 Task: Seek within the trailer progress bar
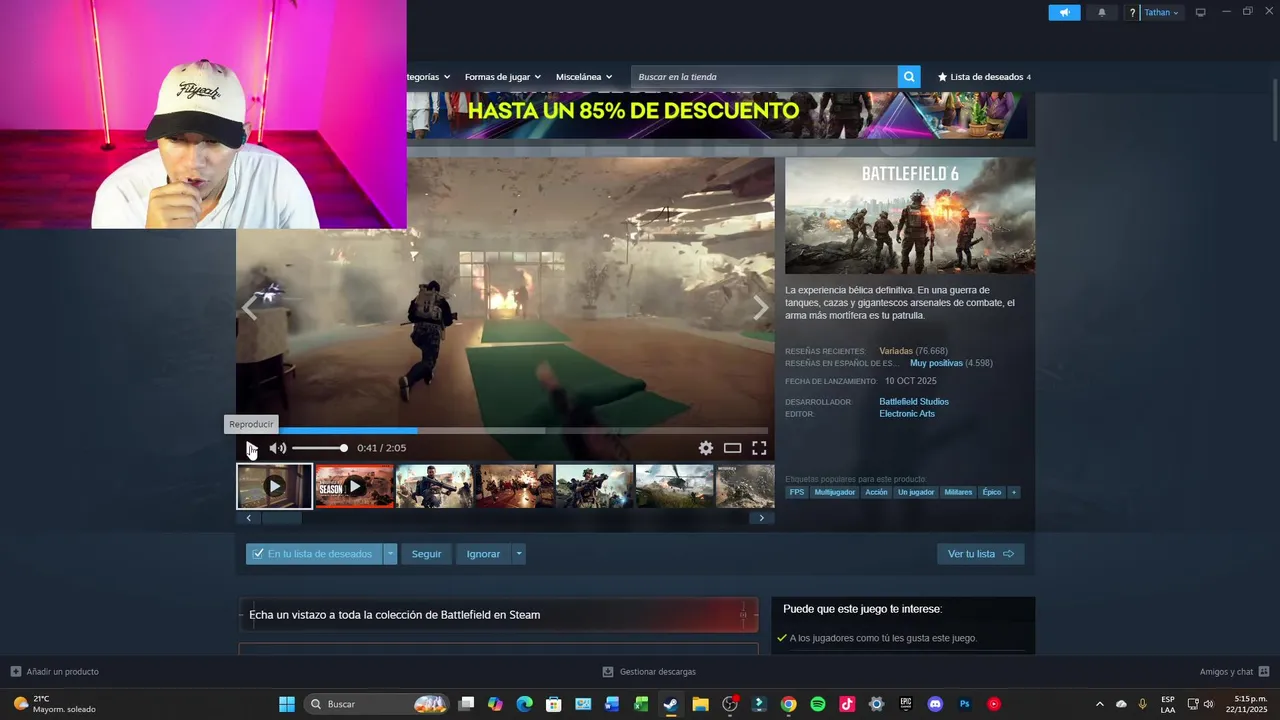[x=505, y=431]
